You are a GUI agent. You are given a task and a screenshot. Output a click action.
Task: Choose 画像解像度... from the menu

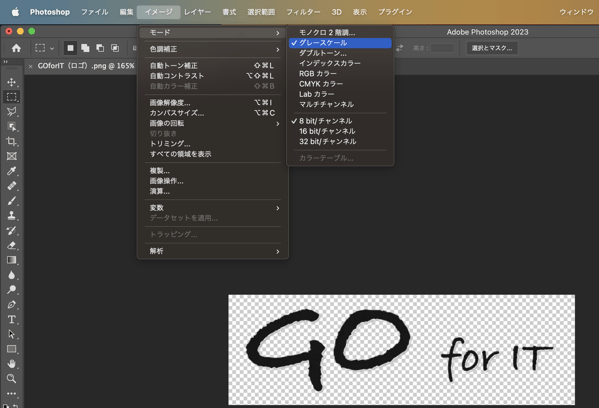click(x=213, y=102)
